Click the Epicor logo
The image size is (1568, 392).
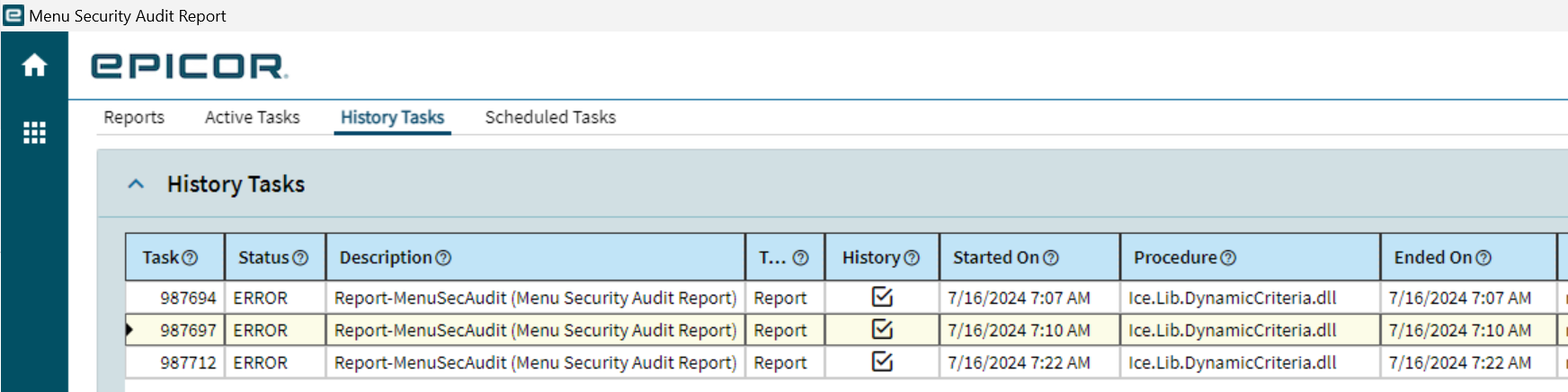tap(189, 66)
